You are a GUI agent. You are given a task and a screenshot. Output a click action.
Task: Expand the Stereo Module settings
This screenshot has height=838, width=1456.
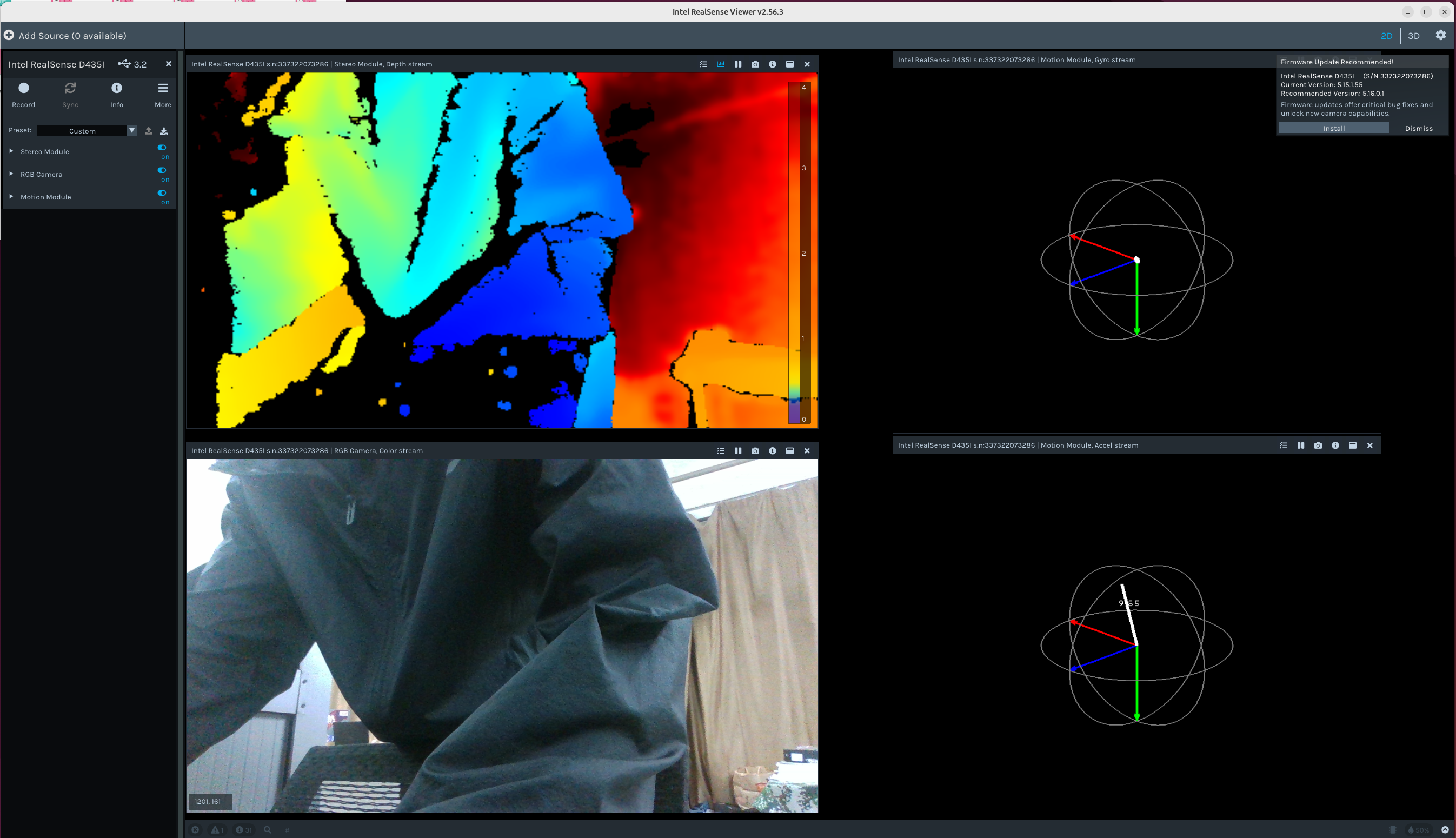(11, 151)
